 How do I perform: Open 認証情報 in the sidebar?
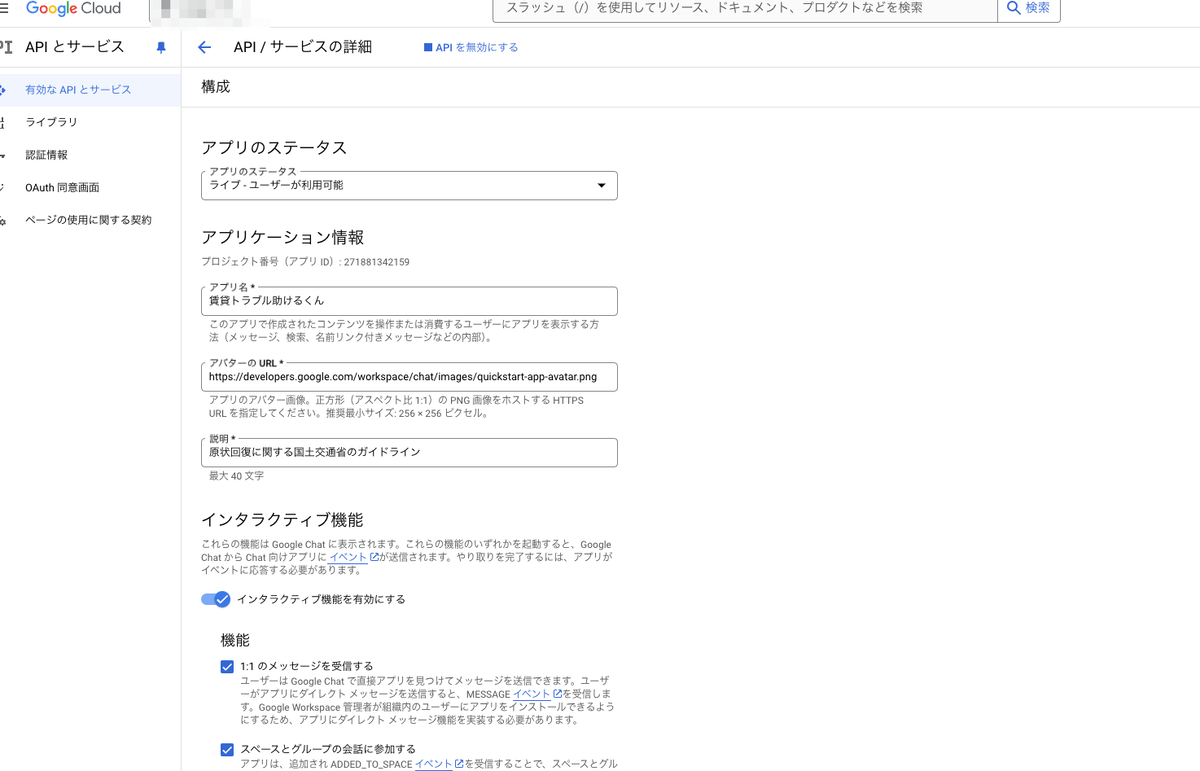(x=90, y=155)
